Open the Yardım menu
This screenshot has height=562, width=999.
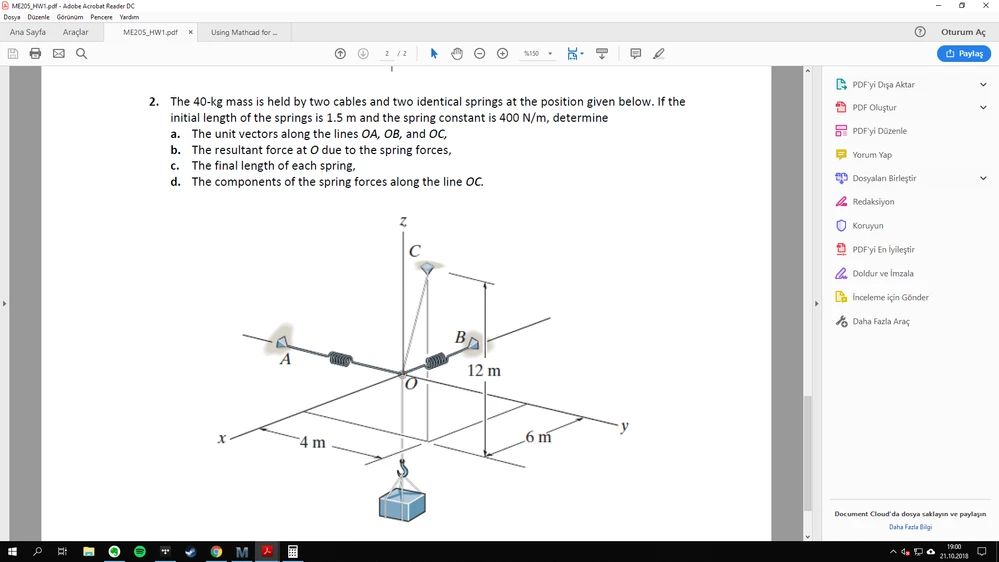click(129, 17)
